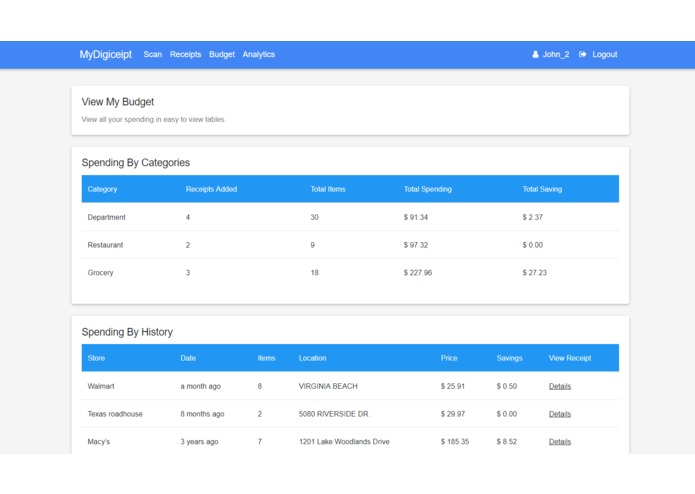
Task: Open the Receipts menu item
Action: click(185, 54)
